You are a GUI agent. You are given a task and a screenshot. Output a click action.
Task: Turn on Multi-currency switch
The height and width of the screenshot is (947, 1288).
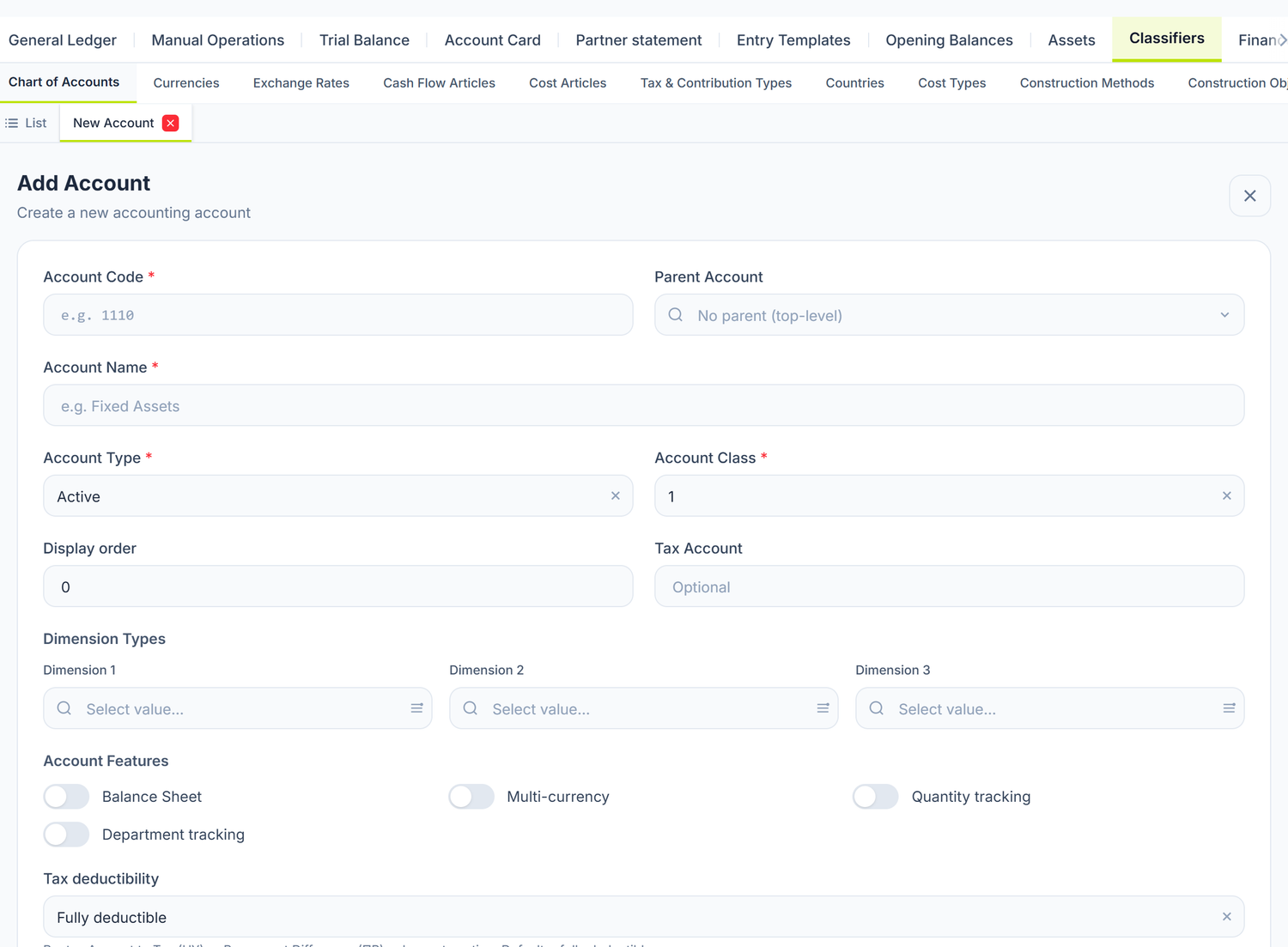click(x=471, y=797)
